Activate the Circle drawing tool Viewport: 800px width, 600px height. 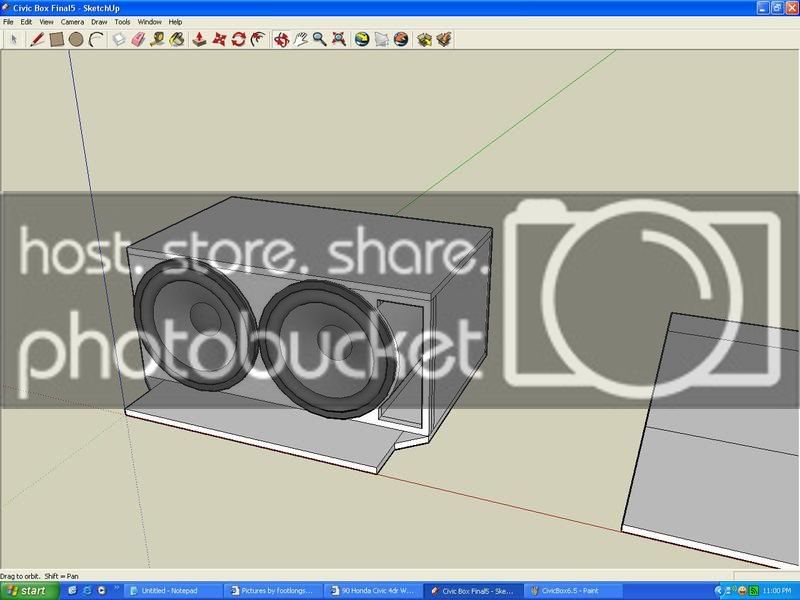76,39
